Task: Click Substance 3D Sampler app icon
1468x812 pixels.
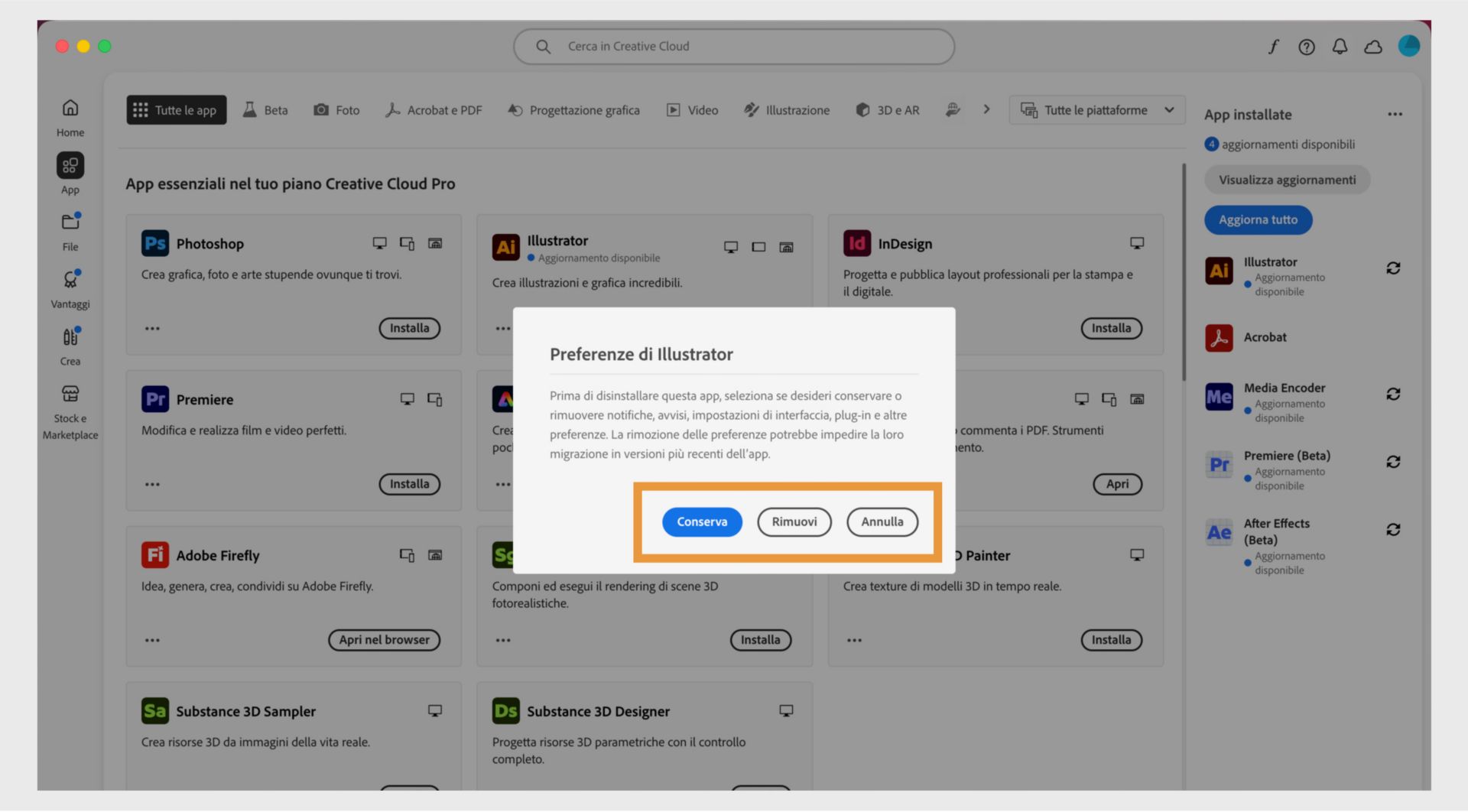Action: [155, 711]
